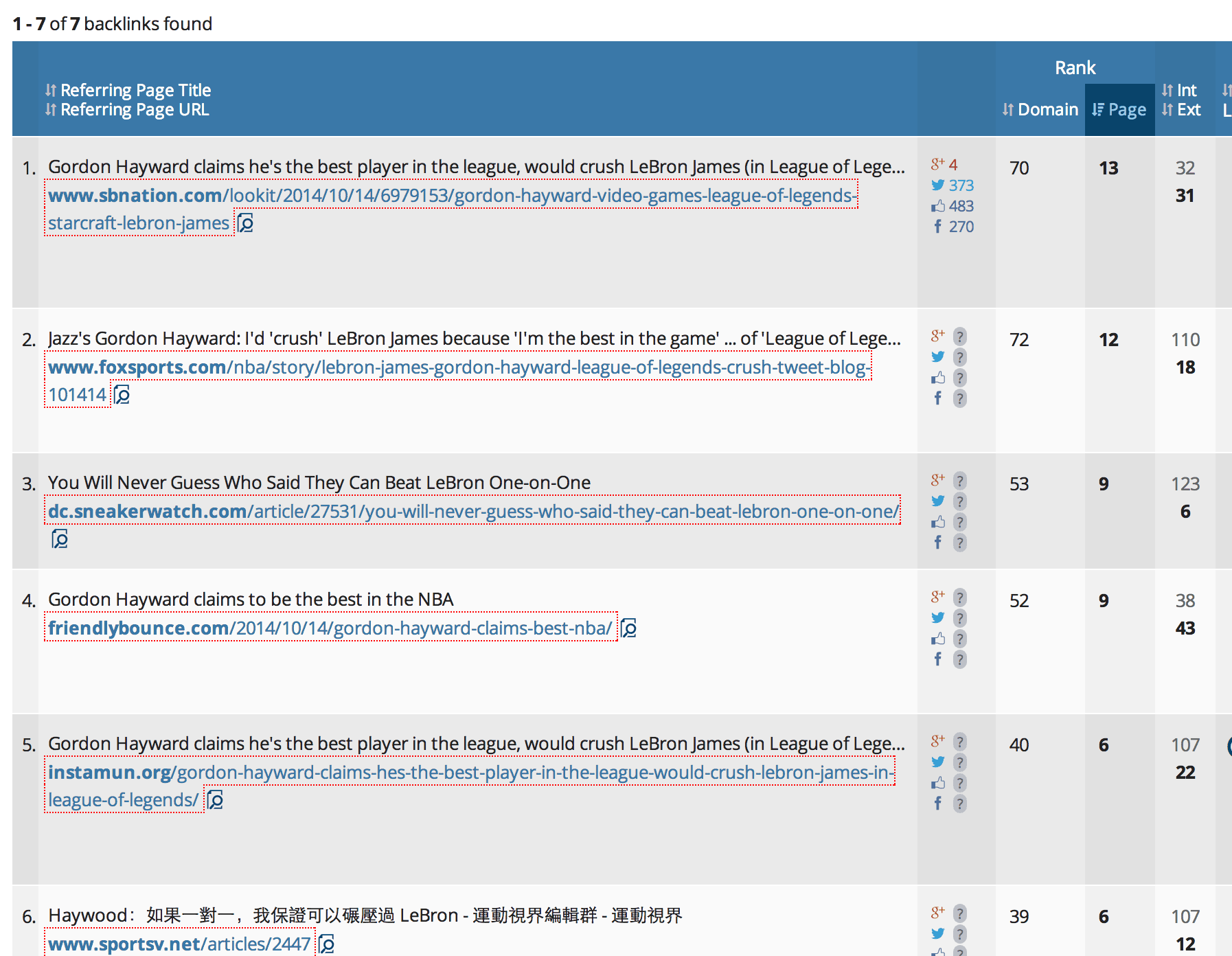Open the dc.sneakerwatch.com backlink URL
The height and width of the screenshot is (956, 1232).
[473, 511]
